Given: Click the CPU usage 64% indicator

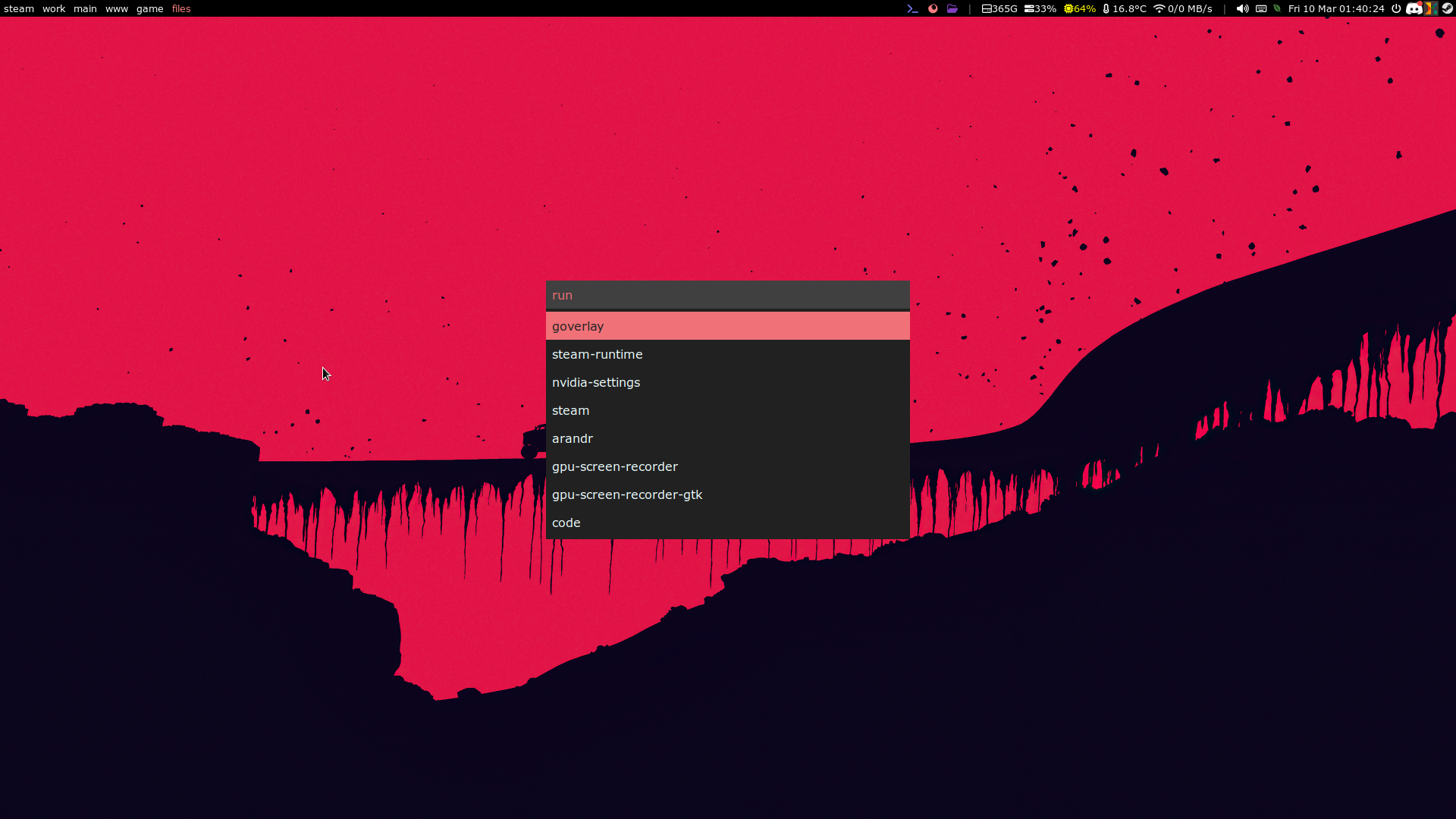Looking at the screenshot, I should 1080,9.
